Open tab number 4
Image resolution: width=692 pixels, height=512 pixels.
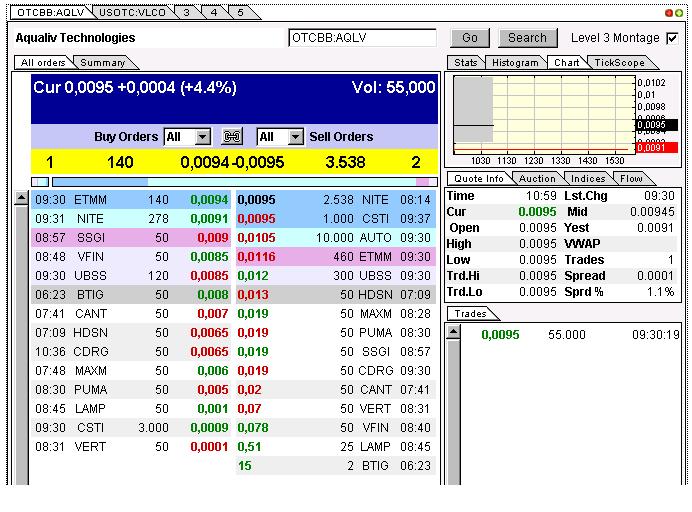[x=214, y=12]
